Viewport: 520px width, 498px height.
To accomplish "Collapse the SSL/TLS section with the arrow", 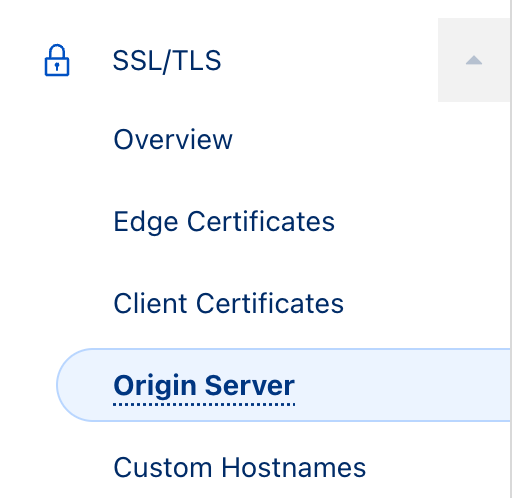I will (474, 60).
